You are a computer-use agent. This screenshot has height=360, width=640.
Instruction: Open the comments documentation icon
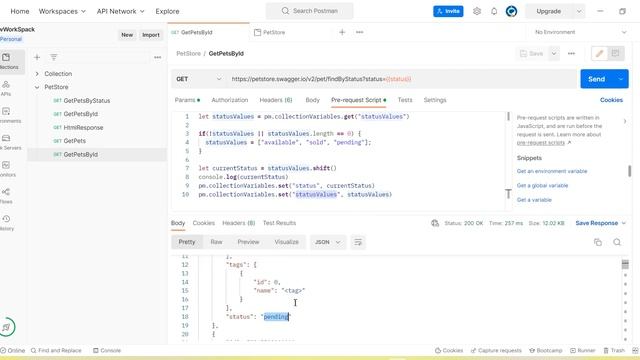click(616, 53)
